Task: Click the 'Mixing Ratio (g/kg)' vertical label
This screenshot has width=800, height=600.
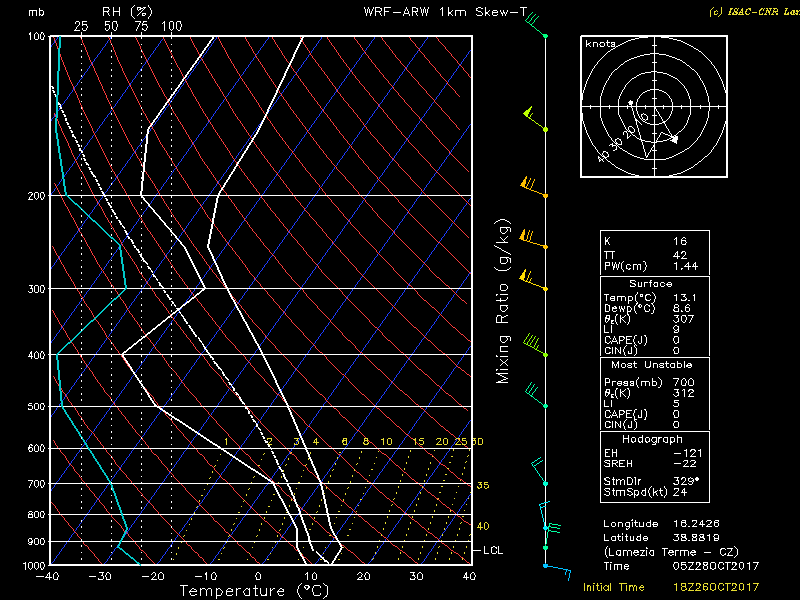Action: point(503,301)
